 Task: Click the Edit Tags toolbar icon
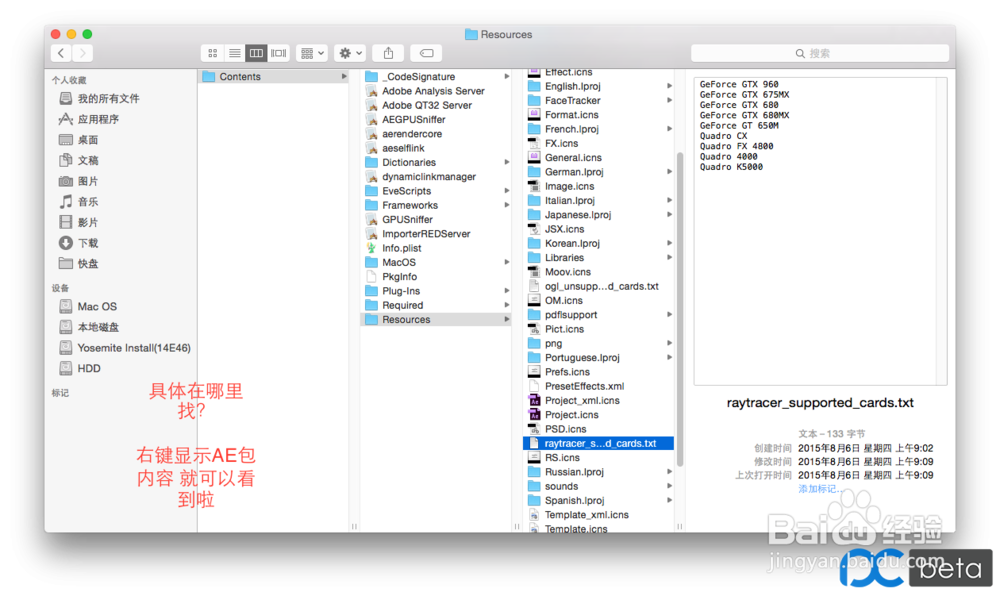pyautogui.click(x=425, y=53)
